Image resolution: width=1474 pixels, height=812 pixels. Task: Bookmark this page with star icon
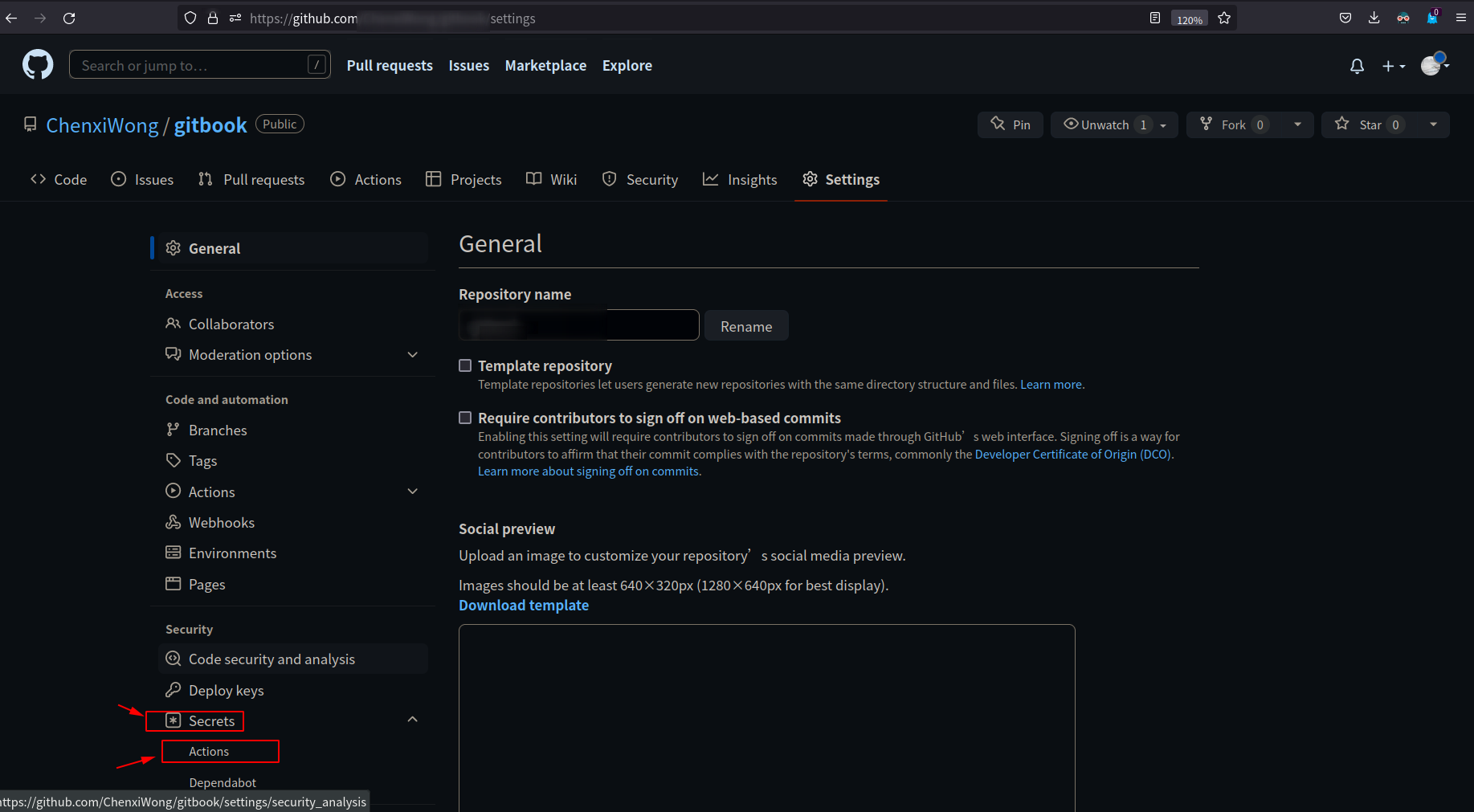(x=1224, y=18)
